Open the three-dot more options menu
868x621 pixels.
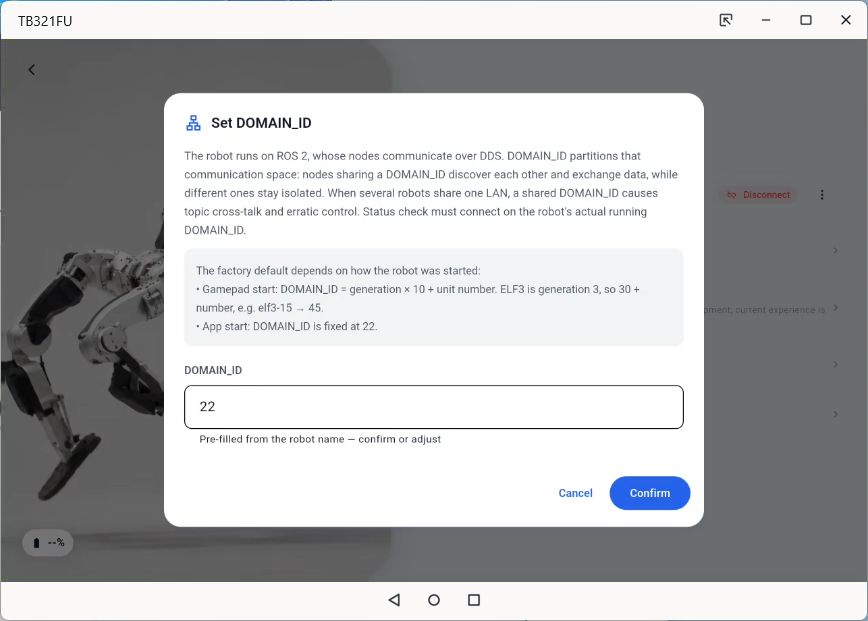click(822, 195)
